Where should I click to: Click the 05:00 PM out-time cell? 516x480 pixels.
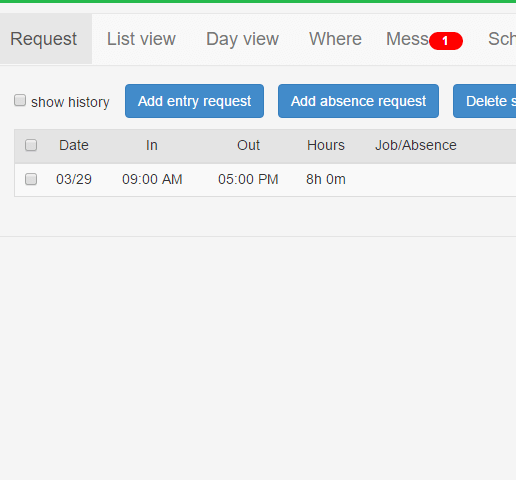248,179
